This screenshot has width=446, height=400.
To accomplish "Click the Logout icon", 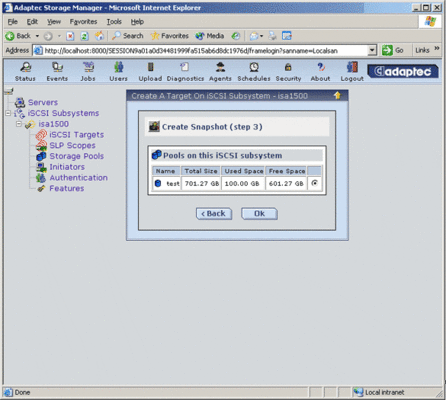I will (352, 67).
